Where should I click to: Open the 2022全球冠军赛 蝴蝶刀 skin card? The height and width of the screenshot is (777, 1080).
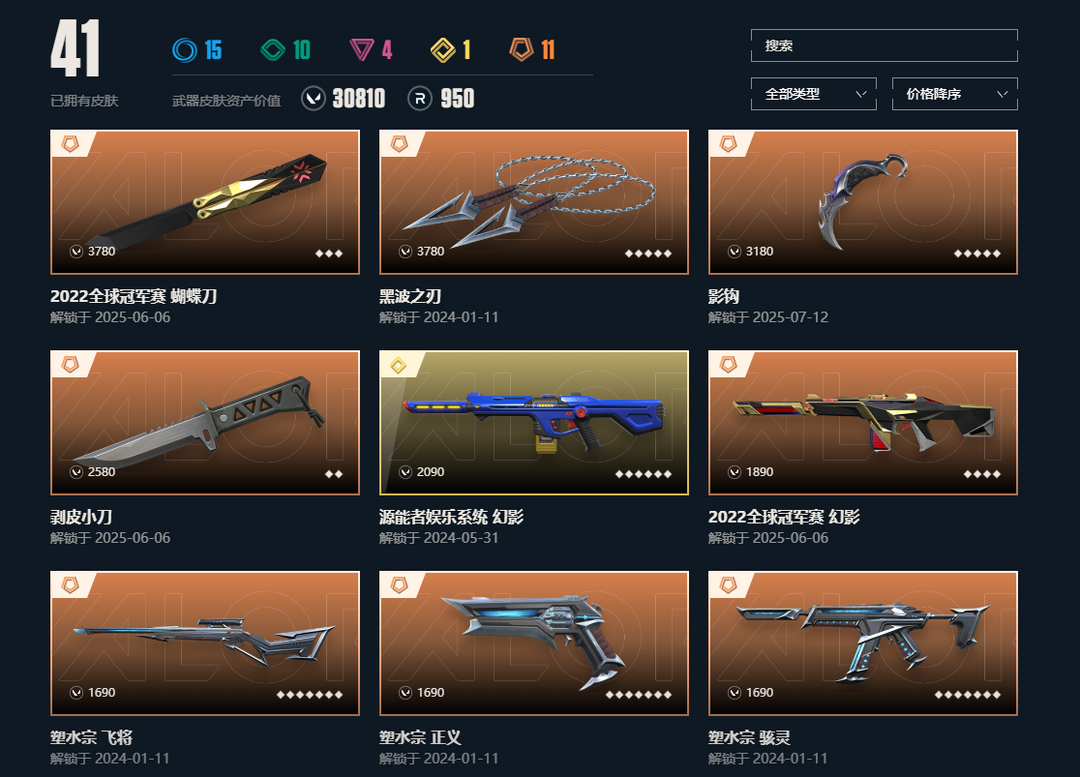[x=205, y=202]
